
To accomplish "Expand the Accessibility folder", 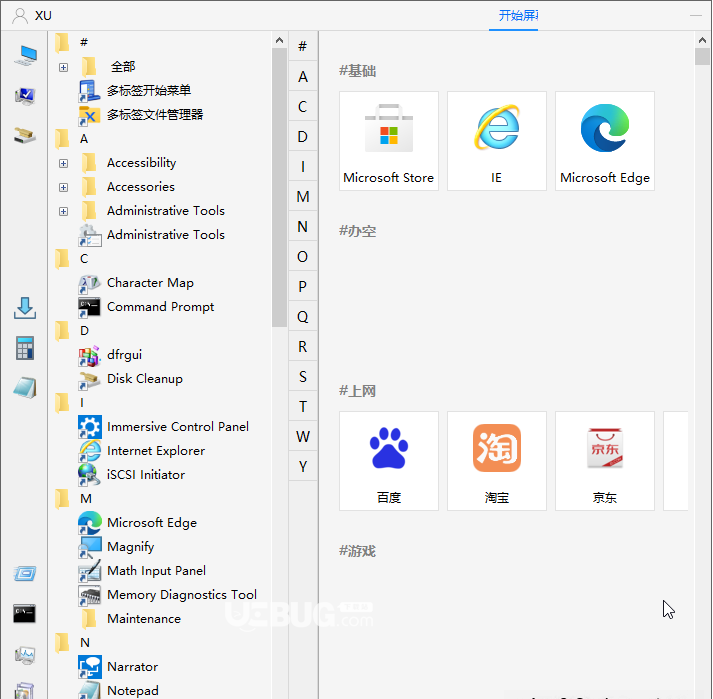I will click(64, 163).
